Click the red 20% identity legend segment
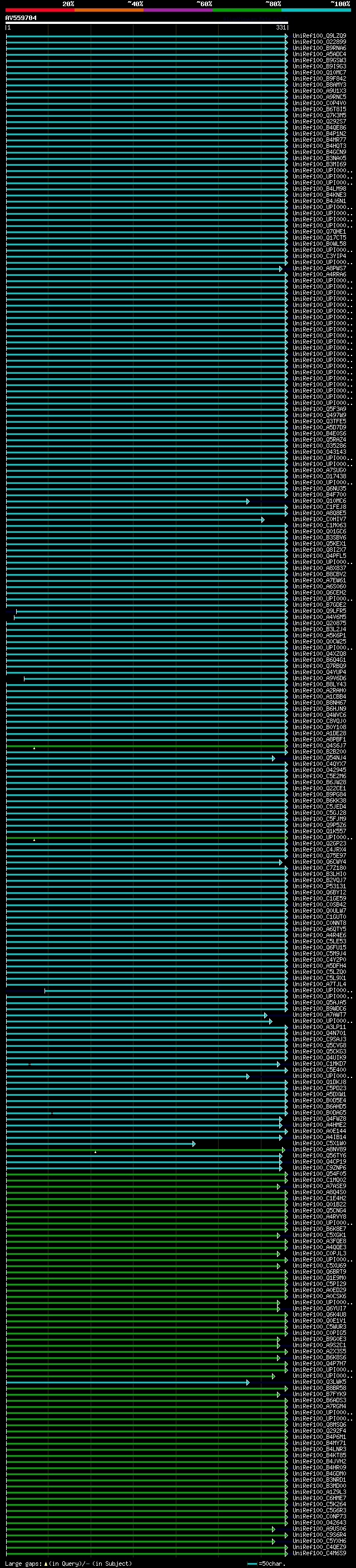The width and height of the screenshot is (356, 1568). click(x=40, y=10)
